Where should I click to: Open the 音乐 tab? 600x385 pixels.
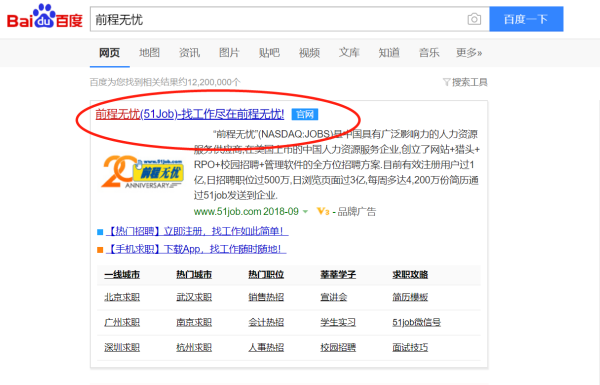pyautogui.click(x=429, y=52)
